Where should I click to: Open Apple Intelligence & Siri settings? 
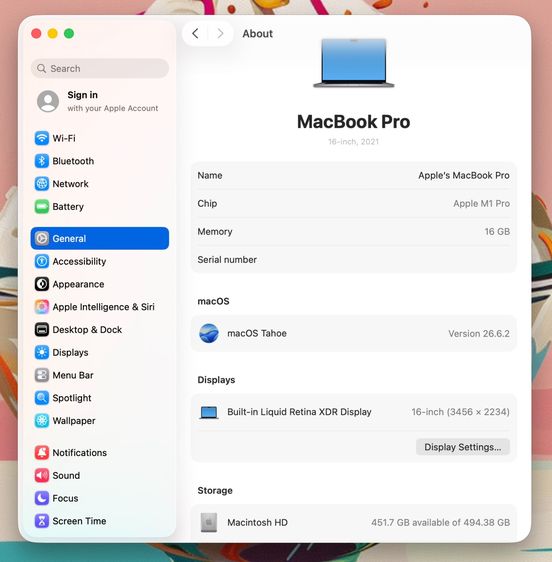point(100,307)
